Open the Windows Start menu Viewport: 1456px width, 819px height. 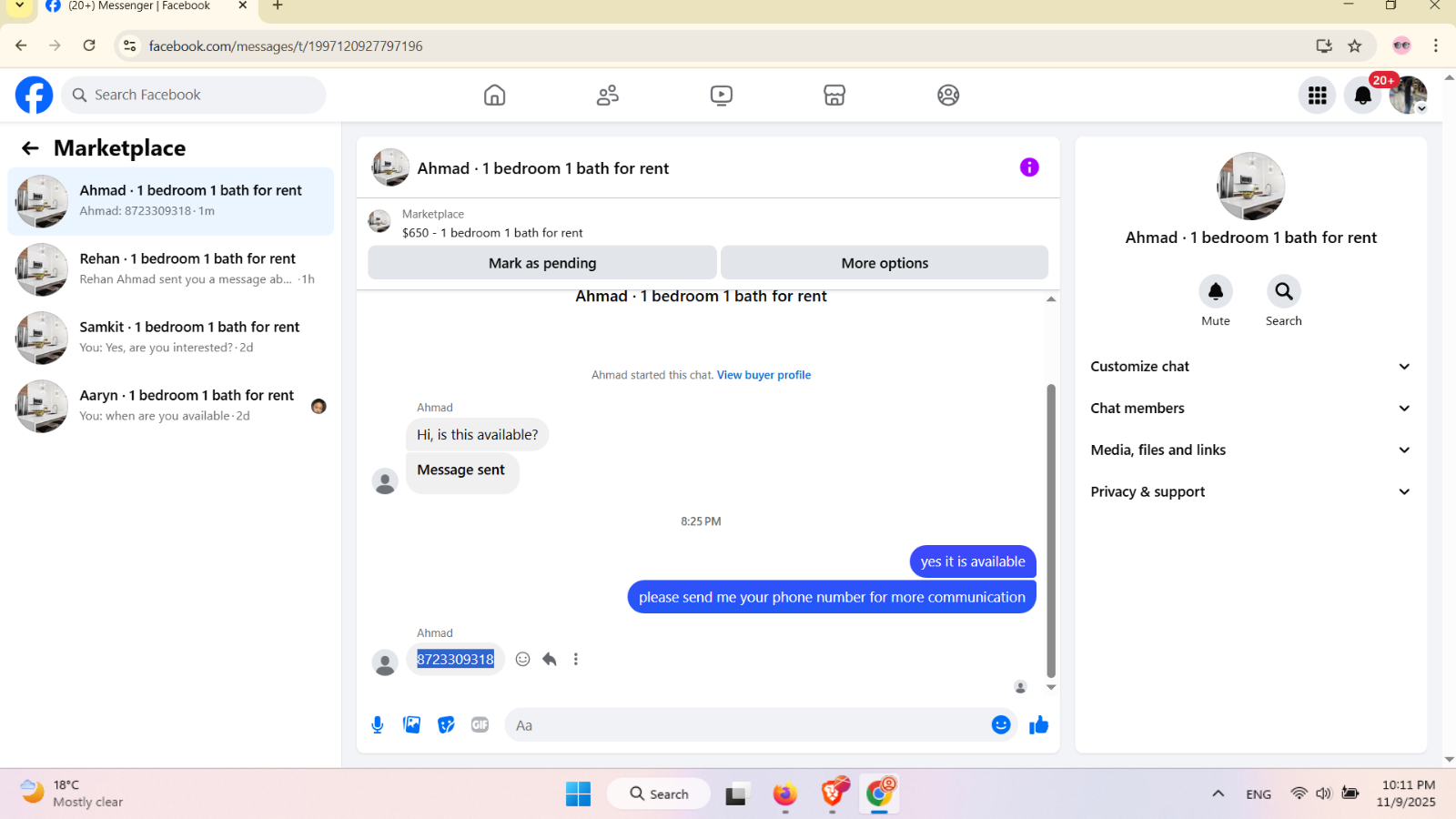tap(578, 794)
